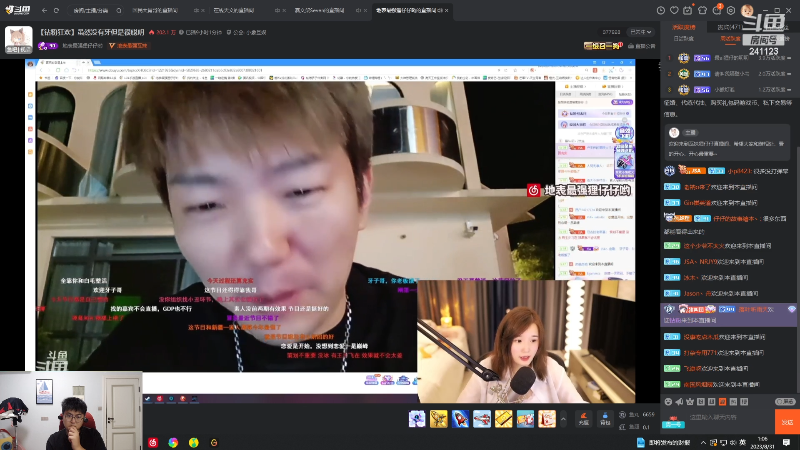Send the rocket gift

(460, 419)
